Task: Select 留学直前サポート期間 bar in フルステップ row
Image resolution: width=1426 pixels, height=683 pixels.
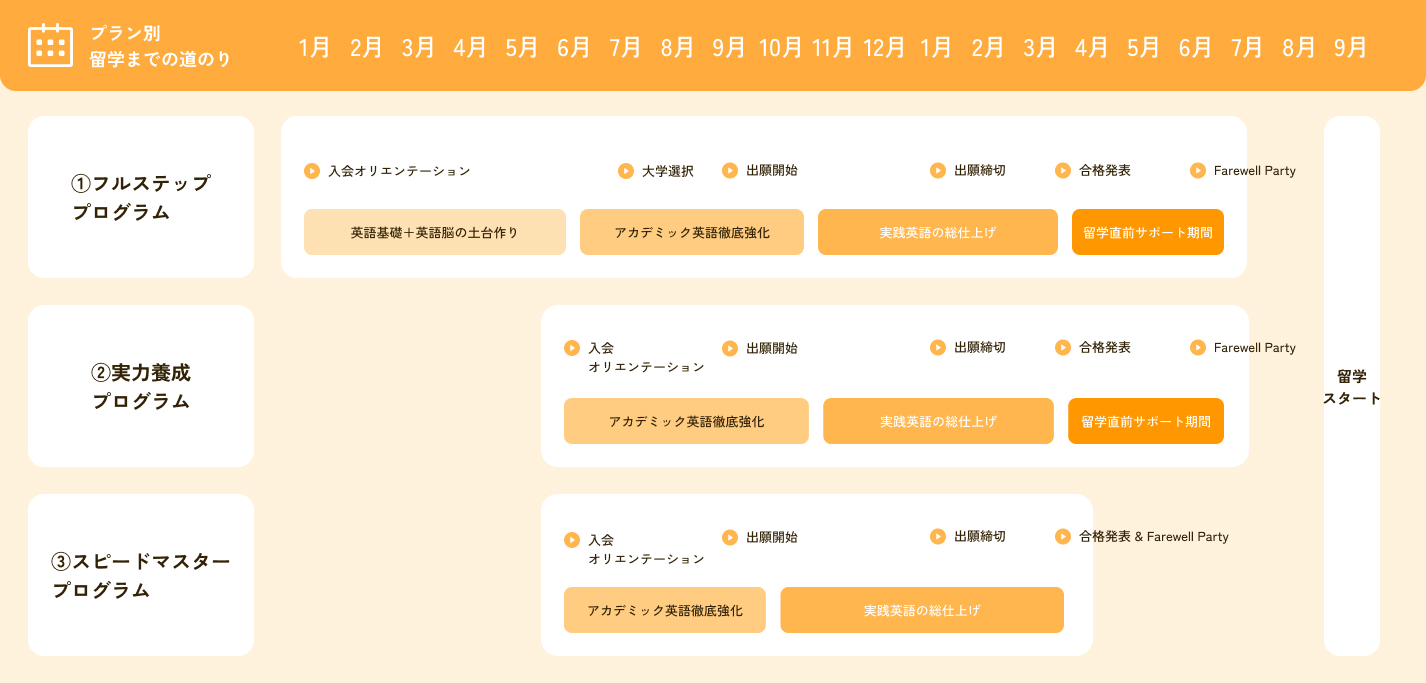Action: [1148, 232]
